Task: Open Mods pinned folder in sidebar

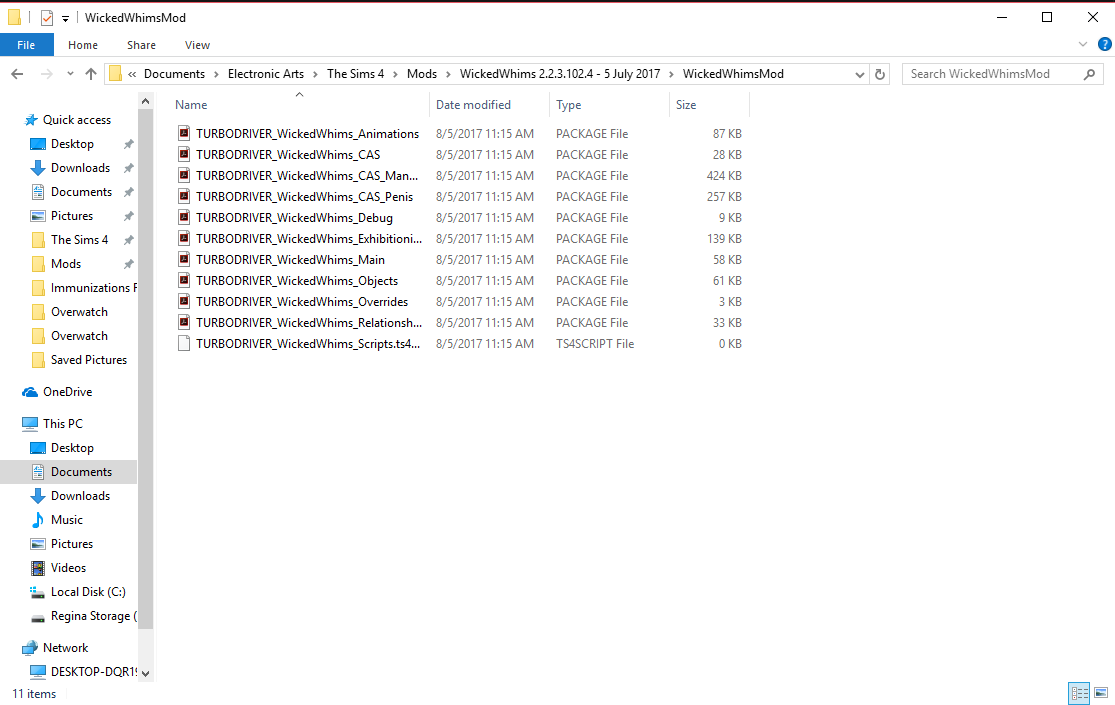Action: click(65, 264)
